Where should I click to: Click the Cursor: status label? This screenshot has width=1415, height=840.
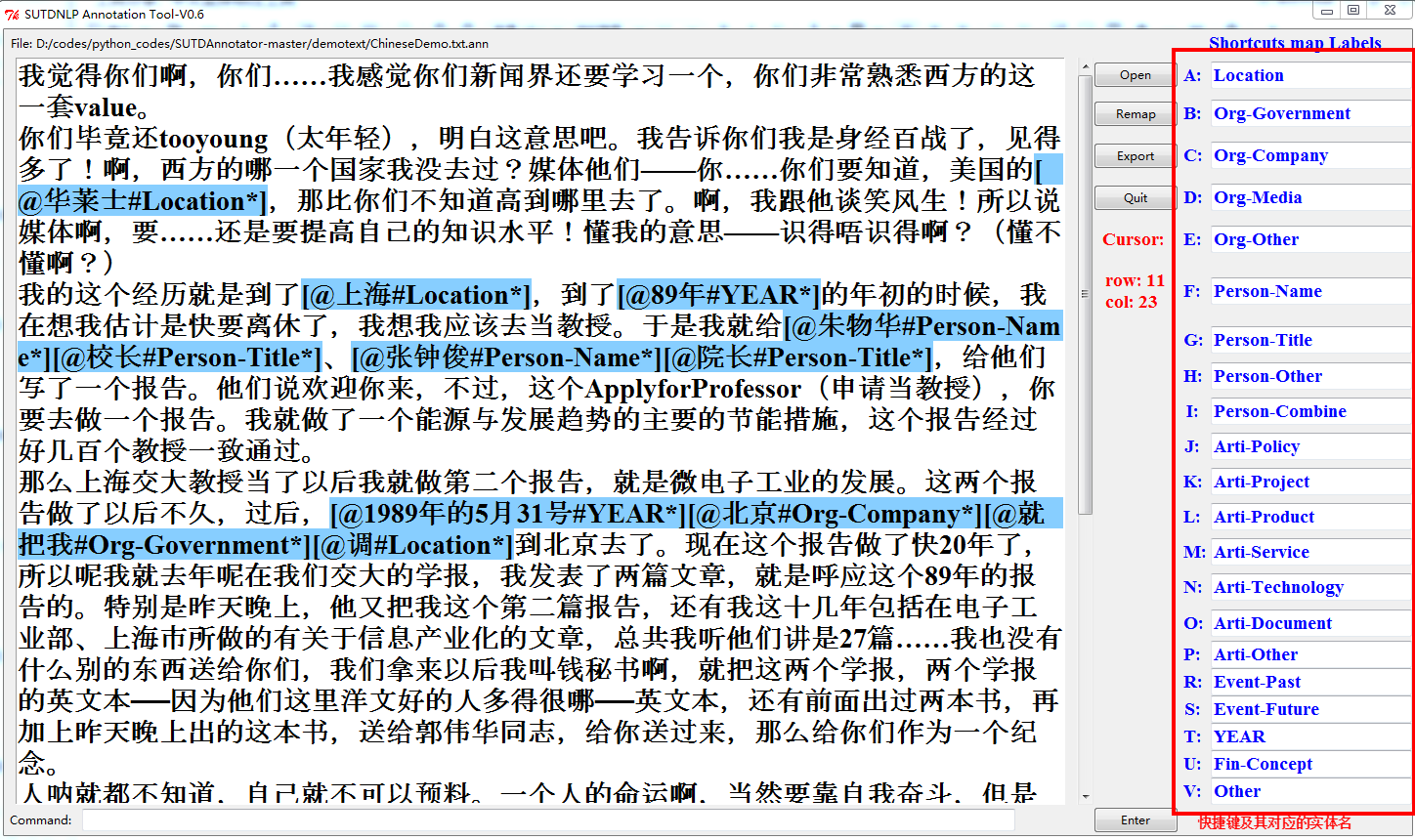click(x=1134, y=239)
